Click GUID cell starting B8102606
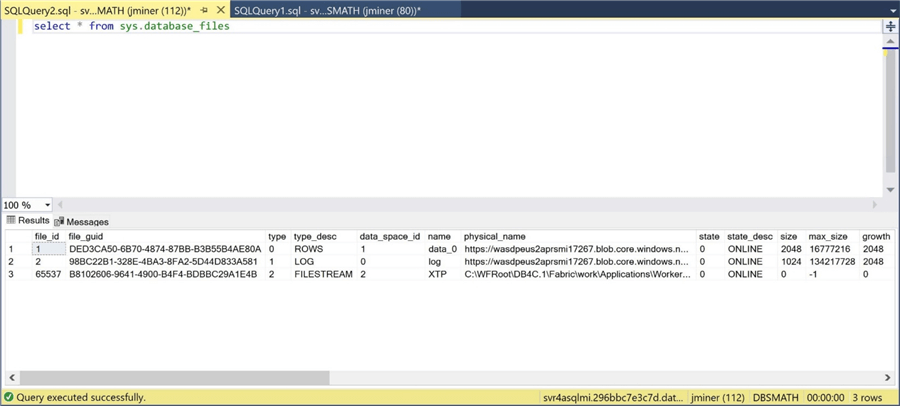 pyautogui.click(x=165, y=274)
